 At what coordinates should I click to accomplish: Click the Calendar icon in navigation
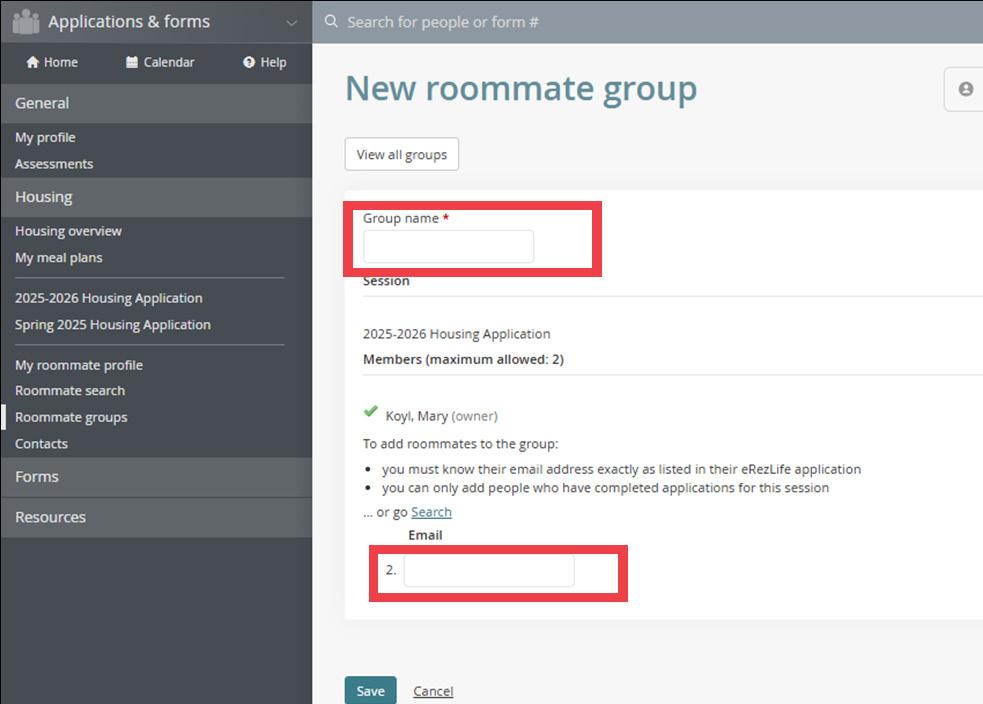132,62
